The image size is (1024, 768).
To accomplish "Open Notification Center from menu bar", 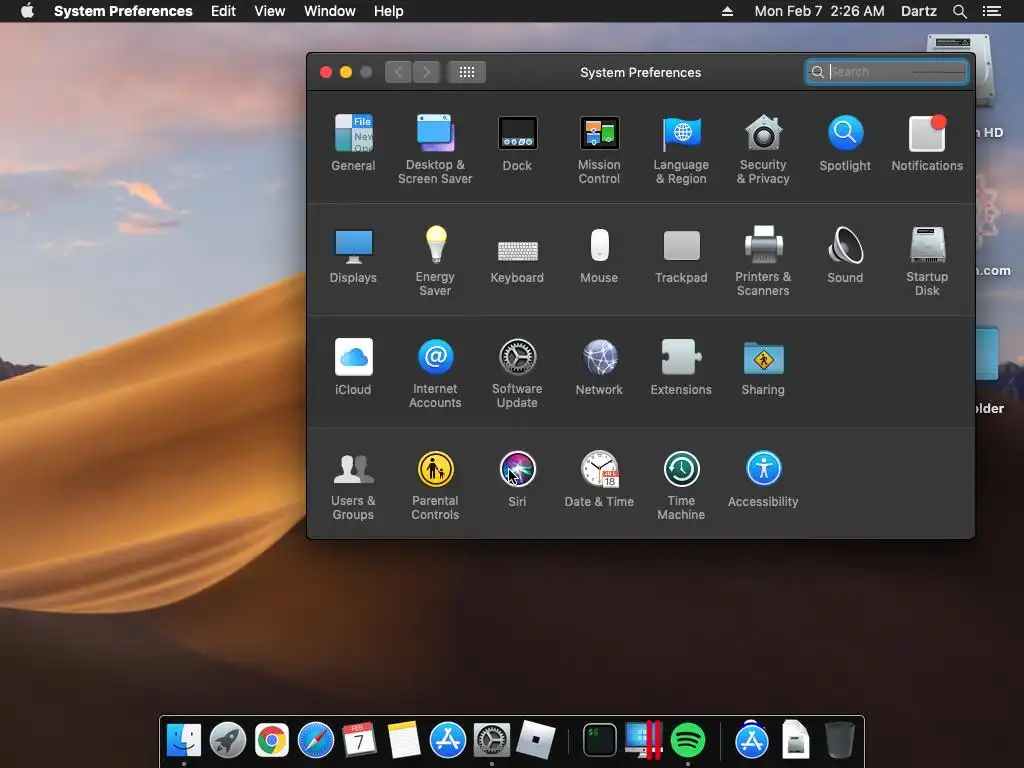I will [991, 11].
